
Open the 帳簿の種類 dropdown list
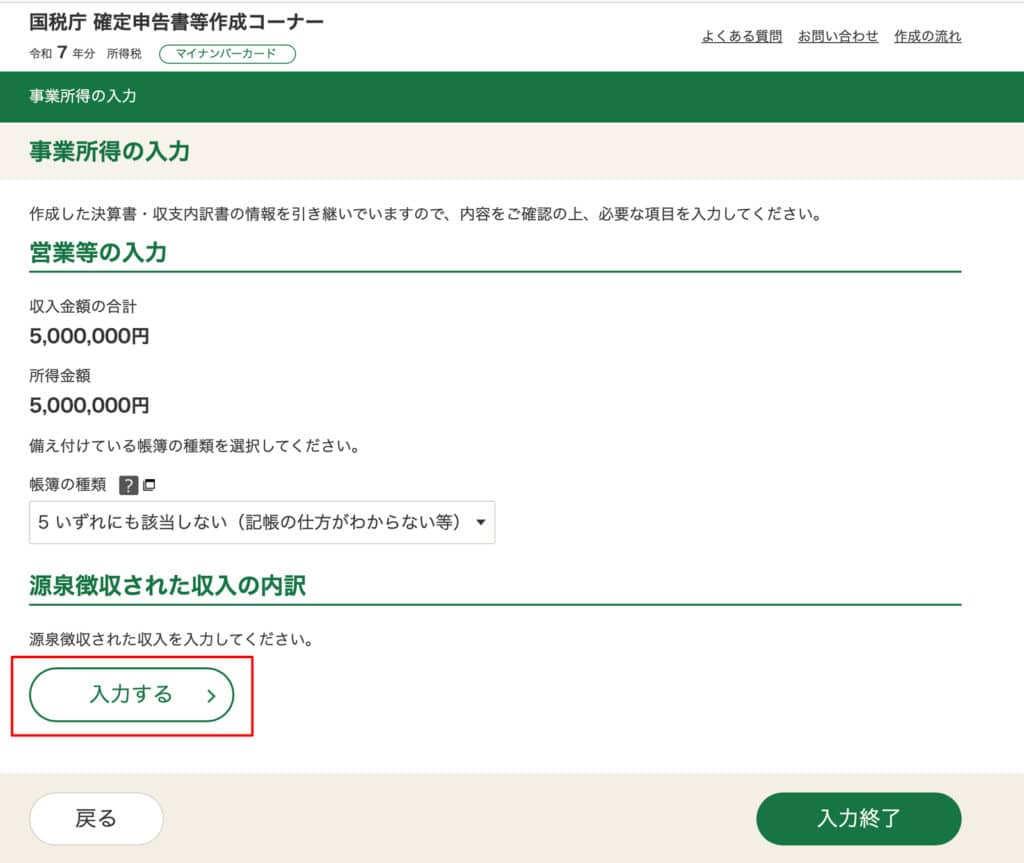262,522
